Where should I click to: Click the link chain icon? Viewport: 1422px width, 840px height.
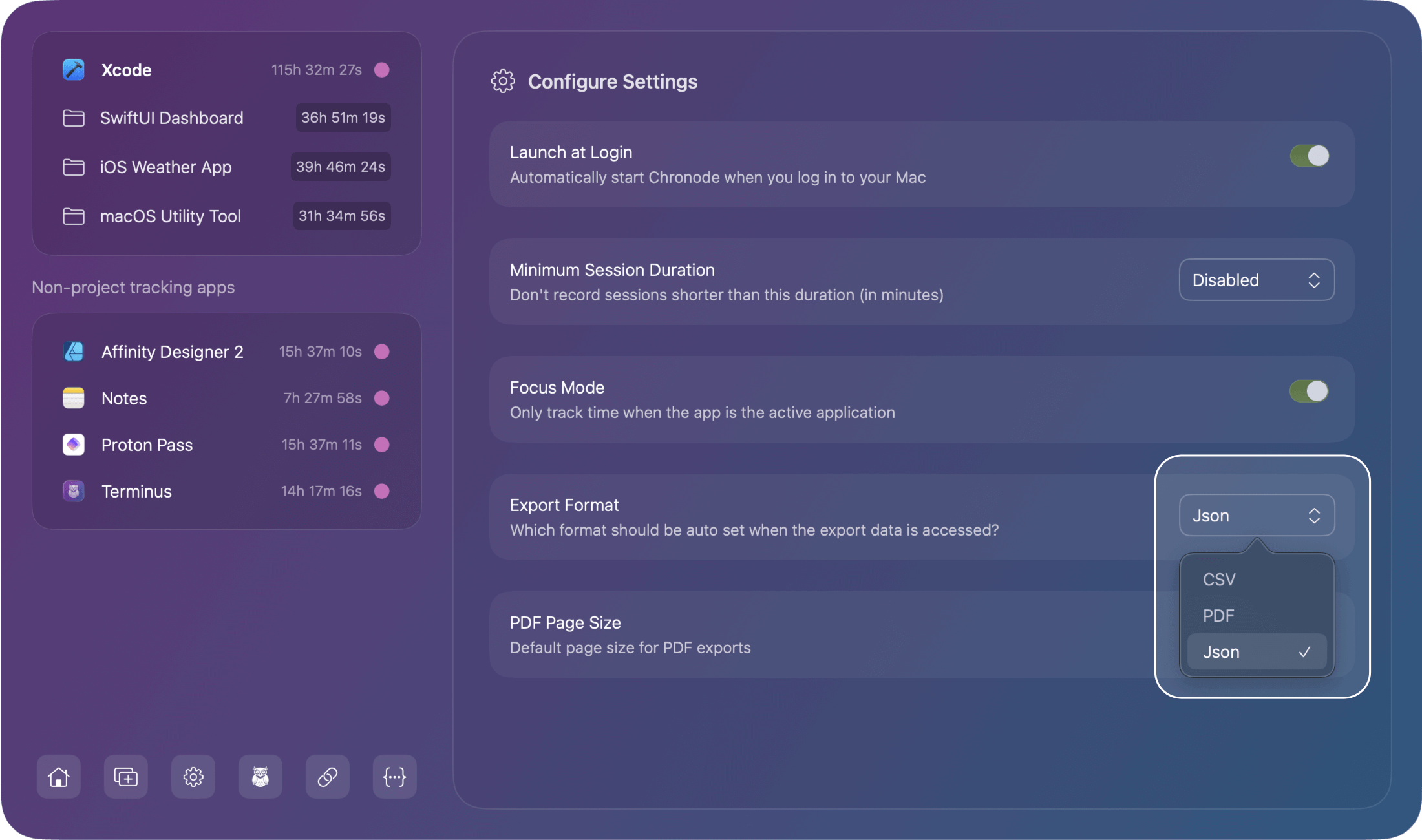click(327, 777)
